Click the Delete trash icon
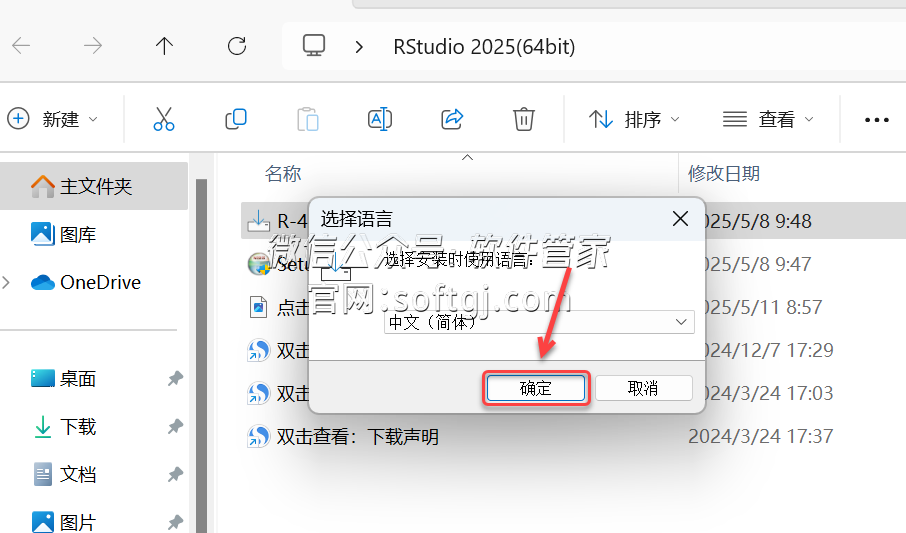This screenshot has width=906, height=533. [x=523, y=119]
